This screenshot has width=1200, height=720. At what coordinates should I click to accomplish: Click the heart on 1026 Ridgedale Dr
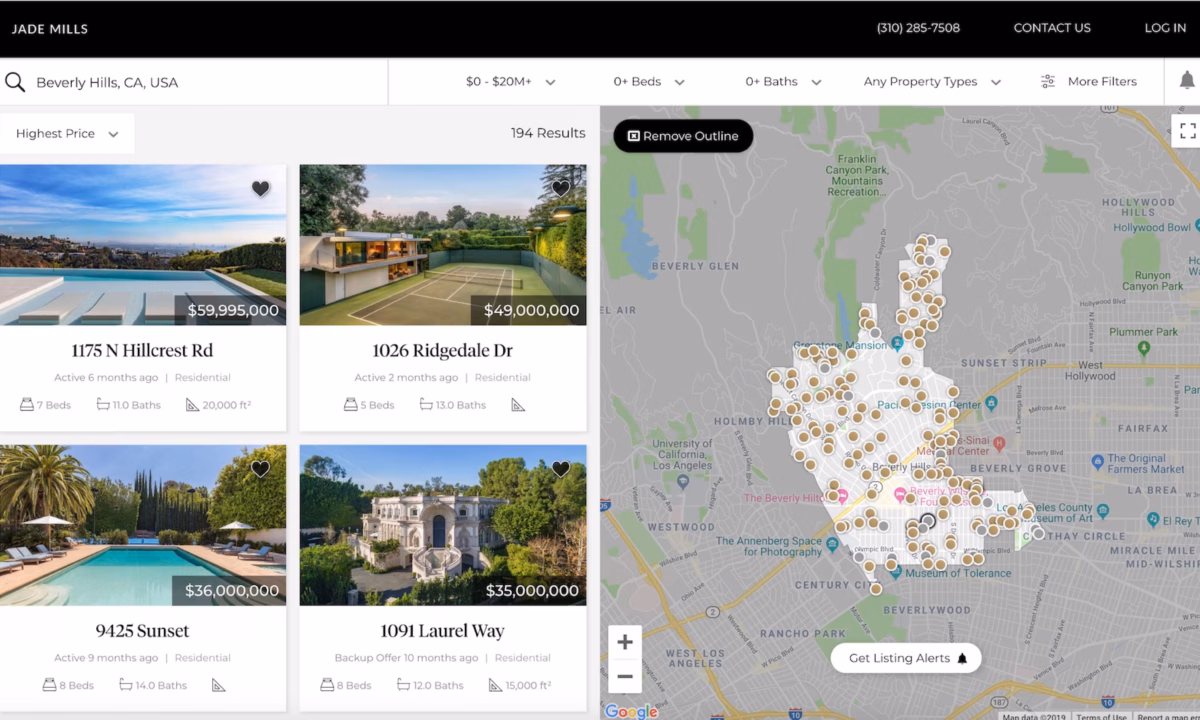[x=560, y=188]
